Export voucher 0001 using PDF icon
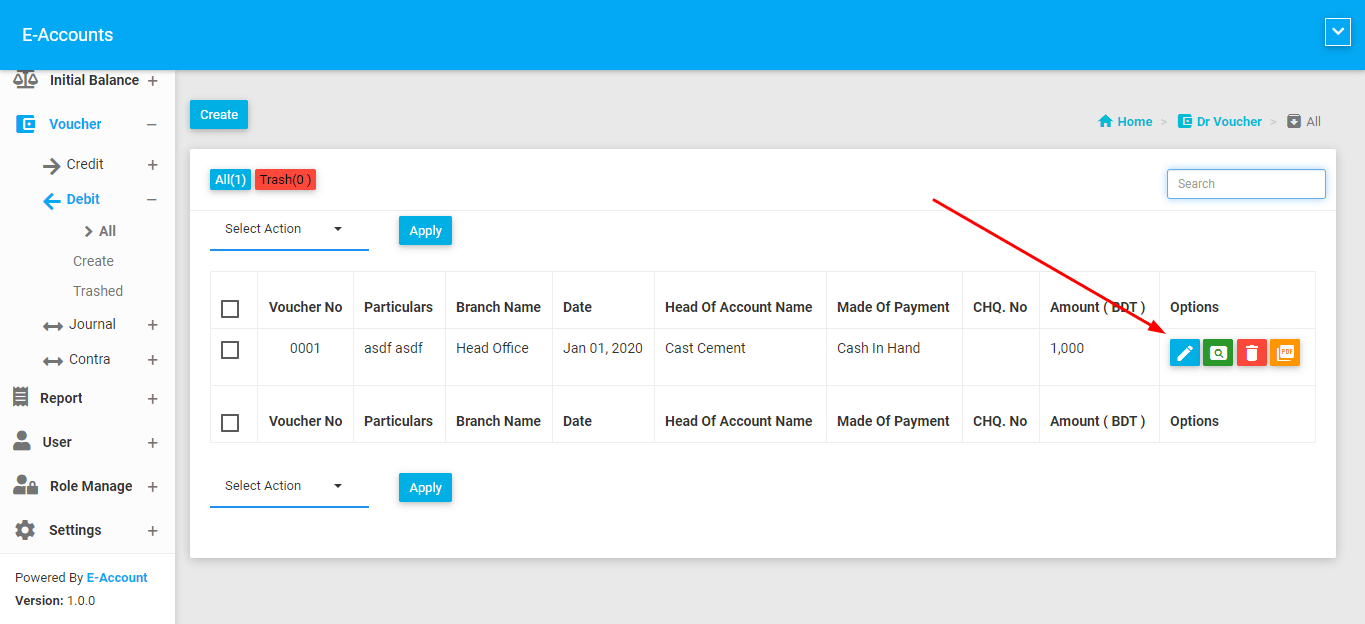 (1285, 353)
